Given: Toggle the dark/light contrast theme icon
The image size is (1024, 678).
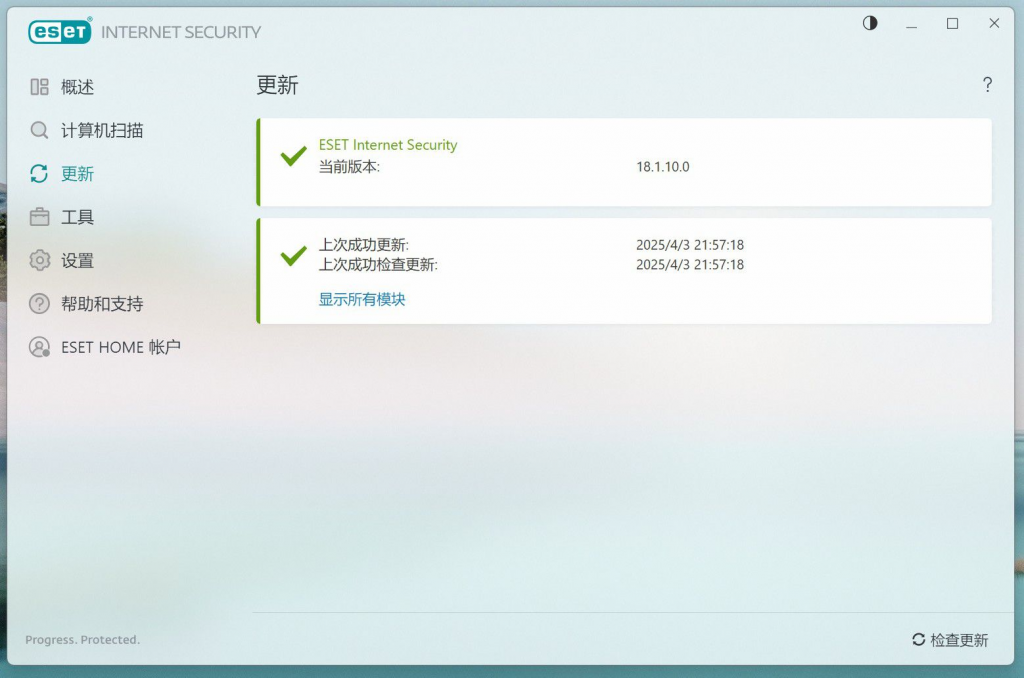Looking at the screenshot, I should point(870,23).
